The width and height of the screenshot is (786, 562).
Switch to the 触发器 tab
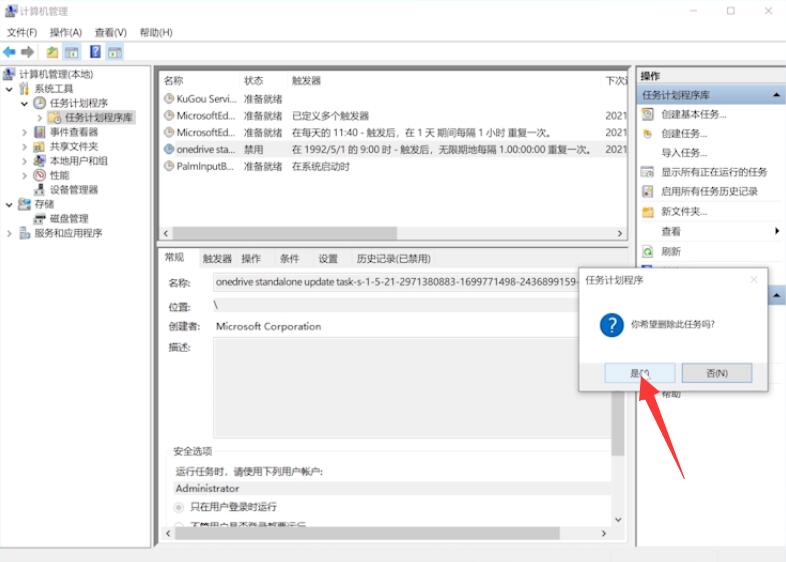pyautogui.click(x=217, y=259)
